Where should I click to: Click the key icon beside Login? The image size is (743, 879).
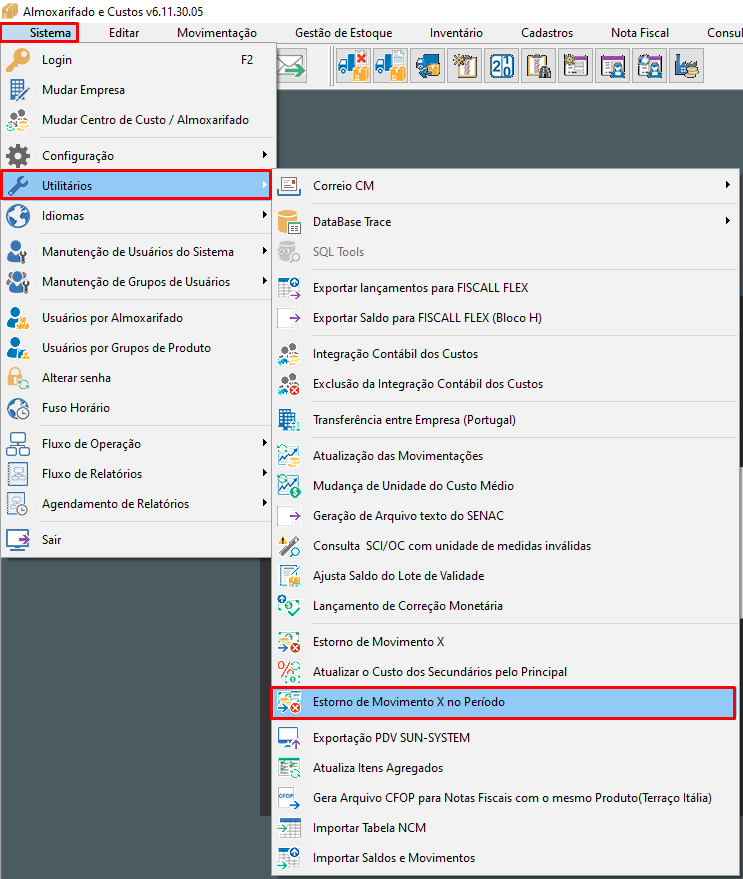pos(18,60)
